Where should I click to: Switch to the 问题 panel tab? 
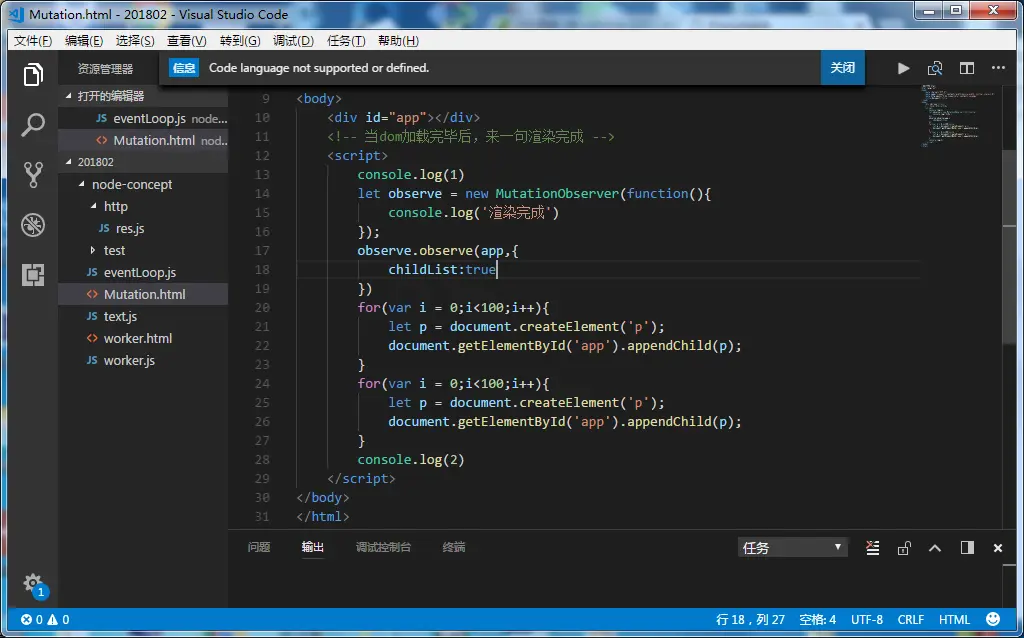[x=259, y=547]
